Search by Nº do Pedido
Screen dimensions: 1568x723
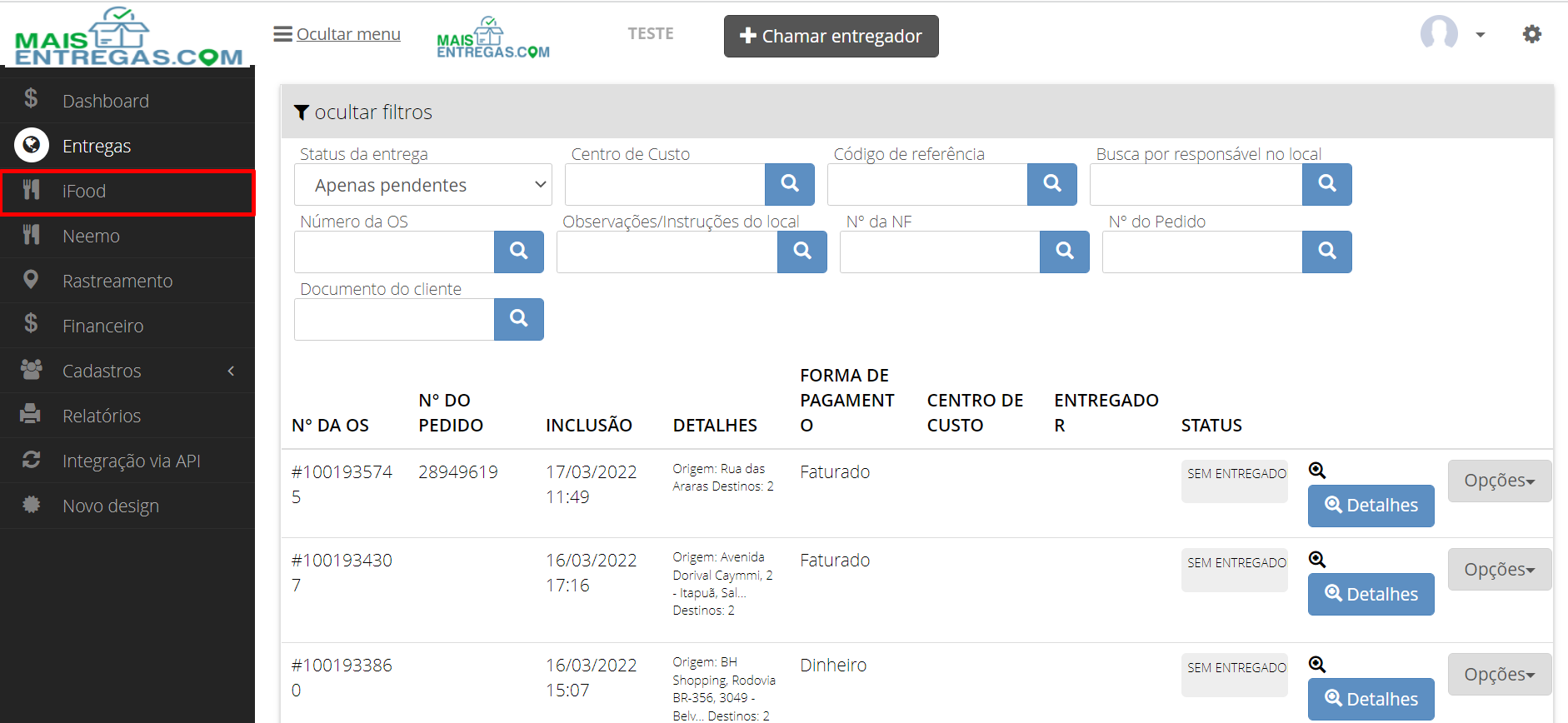(1327, 252)
